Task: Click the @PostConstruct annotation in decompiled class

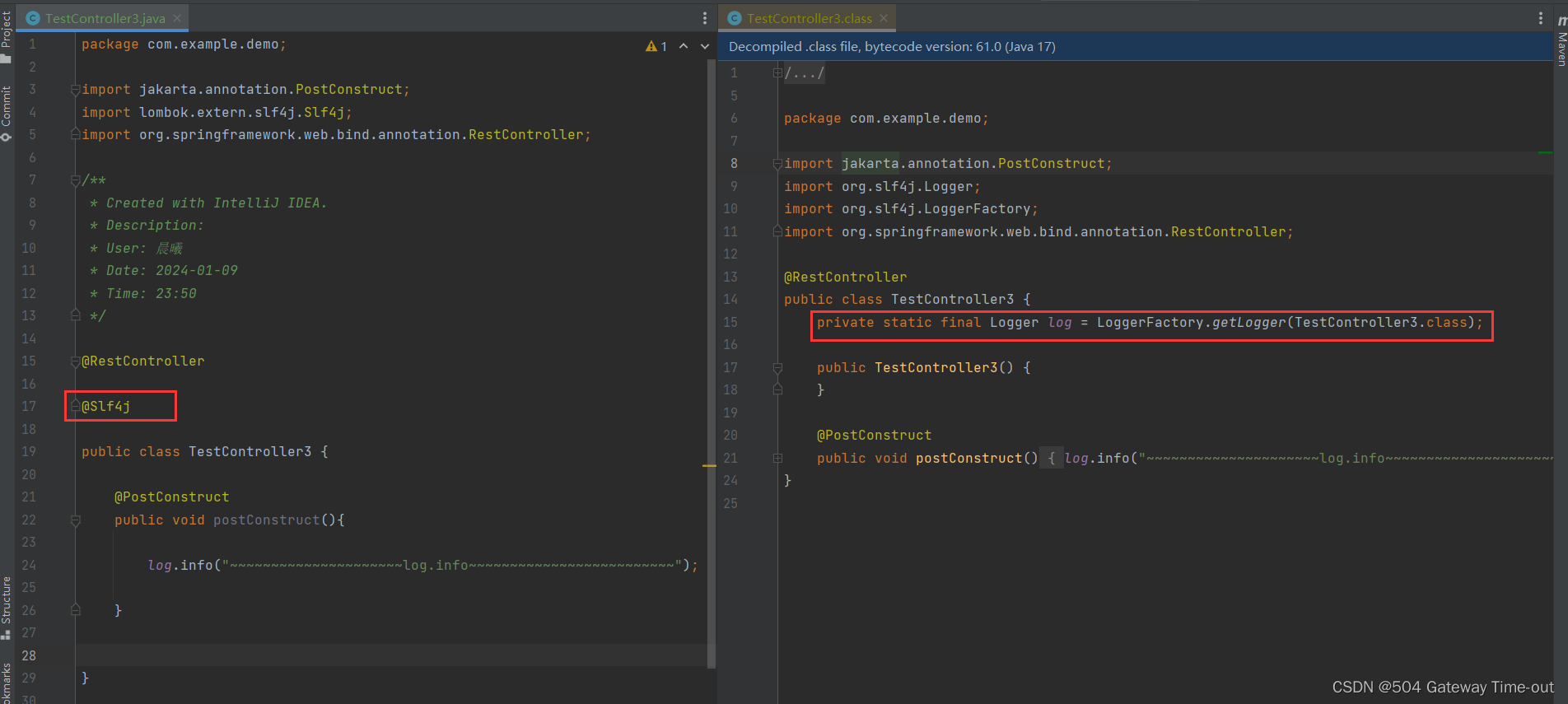Action: pos(875,435)
